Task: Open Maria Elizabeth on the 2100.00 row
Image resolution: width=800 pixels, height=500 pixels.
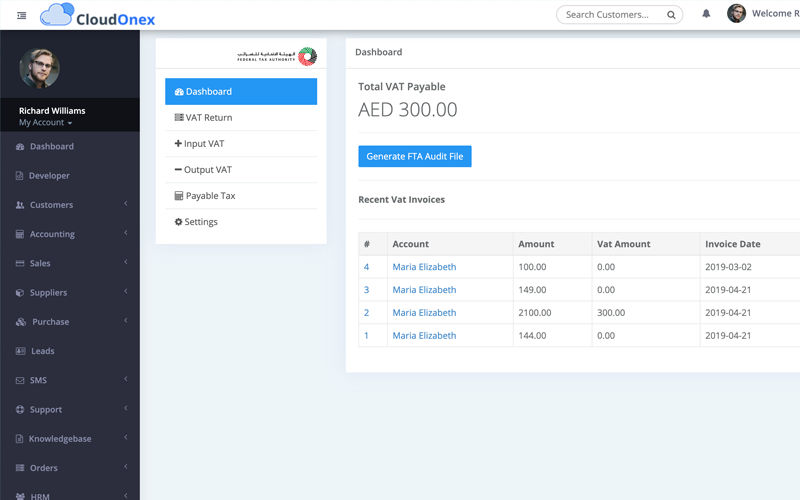Action: tap(424, 313)
